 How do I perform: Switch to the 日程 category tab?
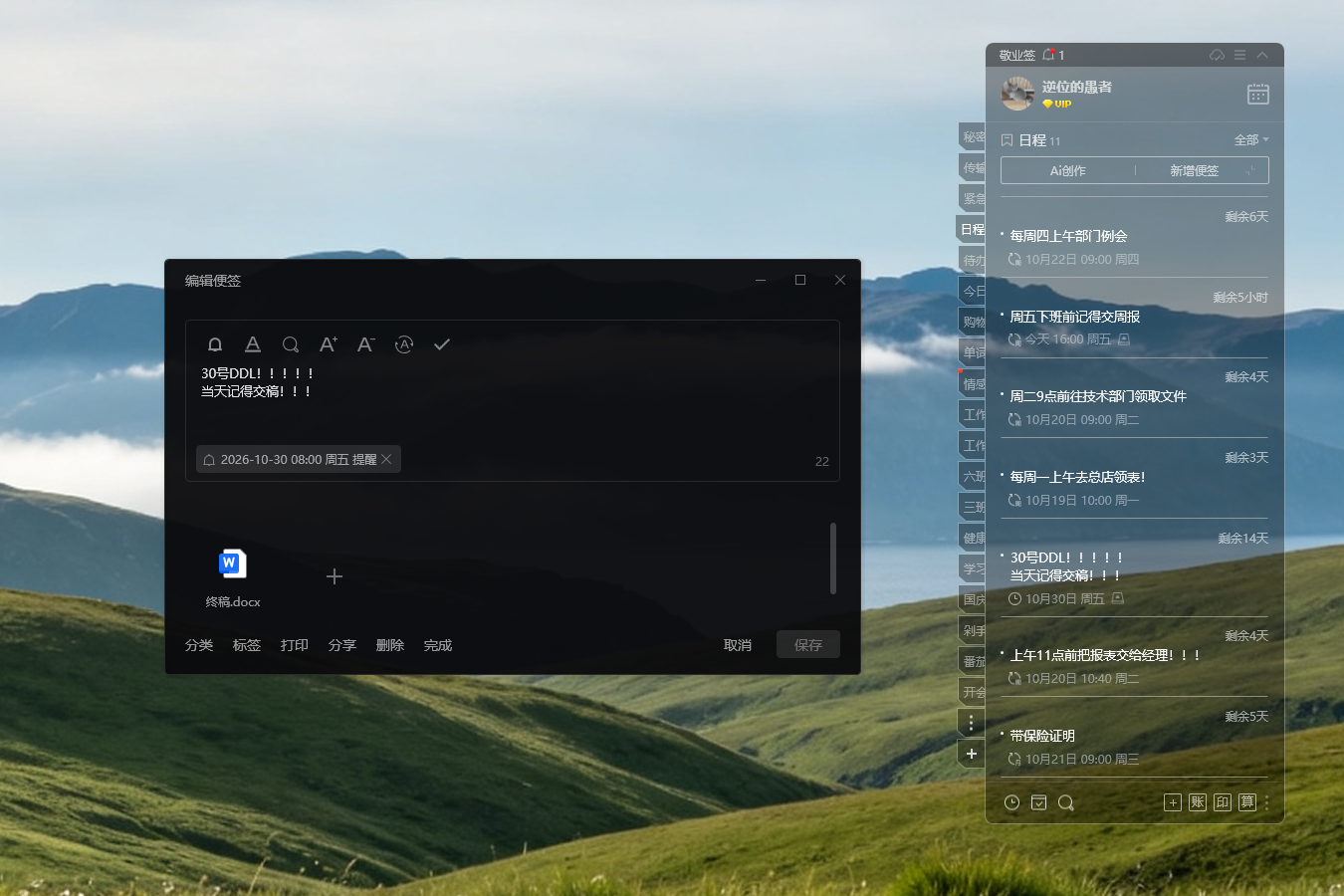972,229
